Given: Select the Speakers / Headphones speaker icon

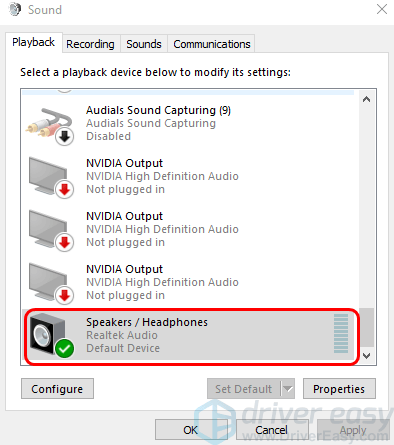Looking at the screenshot, I should [x=50, y=335].
